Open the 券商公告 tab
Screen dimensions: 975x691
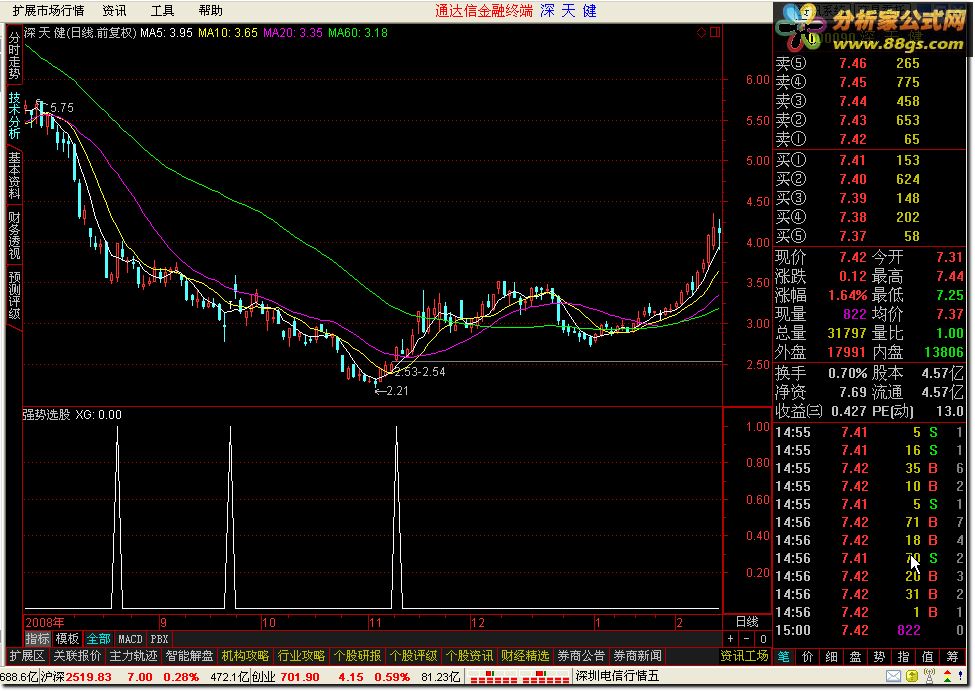(581, 656)
